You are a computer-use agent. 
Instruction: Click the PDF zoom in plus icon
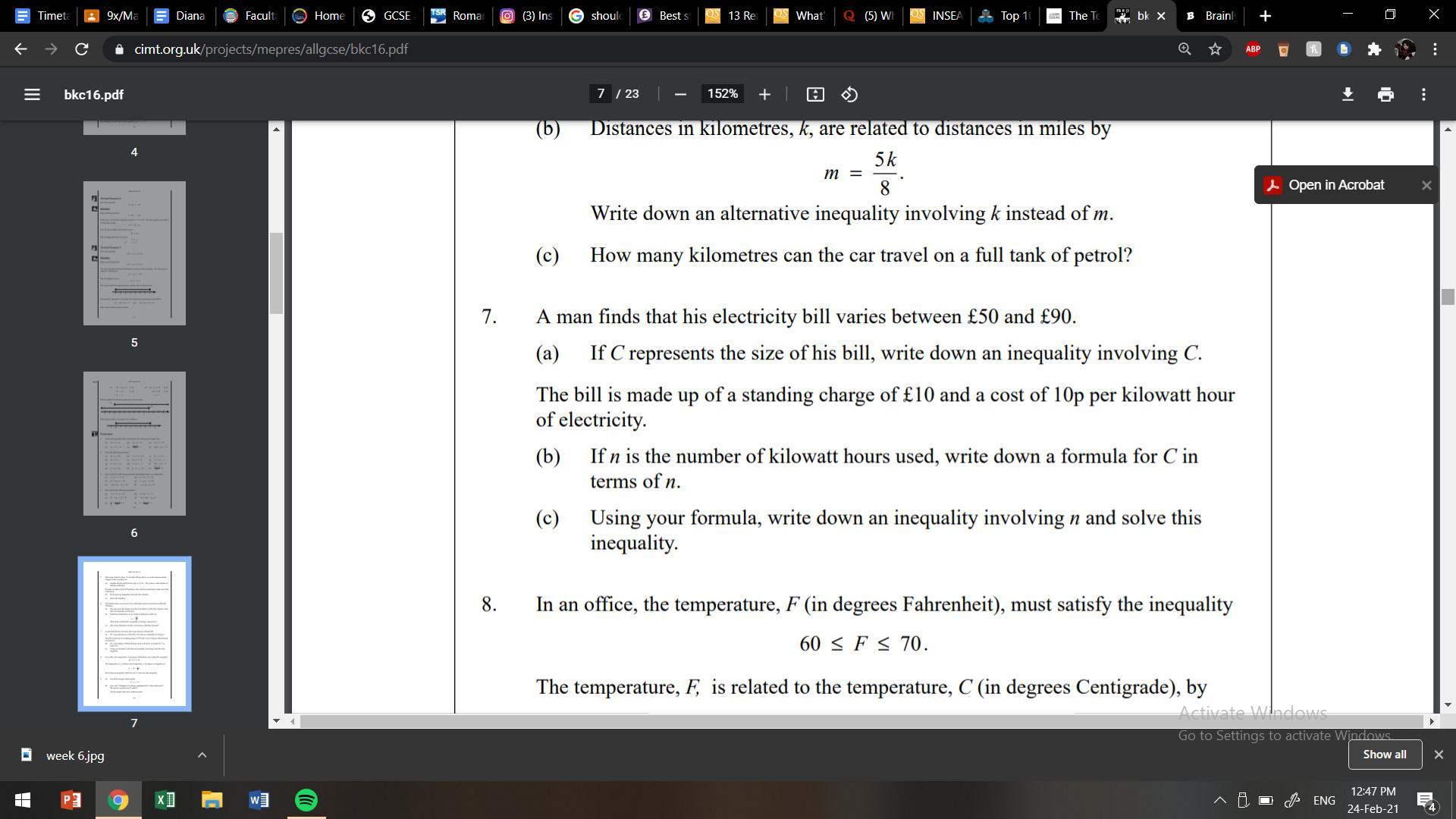(x=764, y=94)
